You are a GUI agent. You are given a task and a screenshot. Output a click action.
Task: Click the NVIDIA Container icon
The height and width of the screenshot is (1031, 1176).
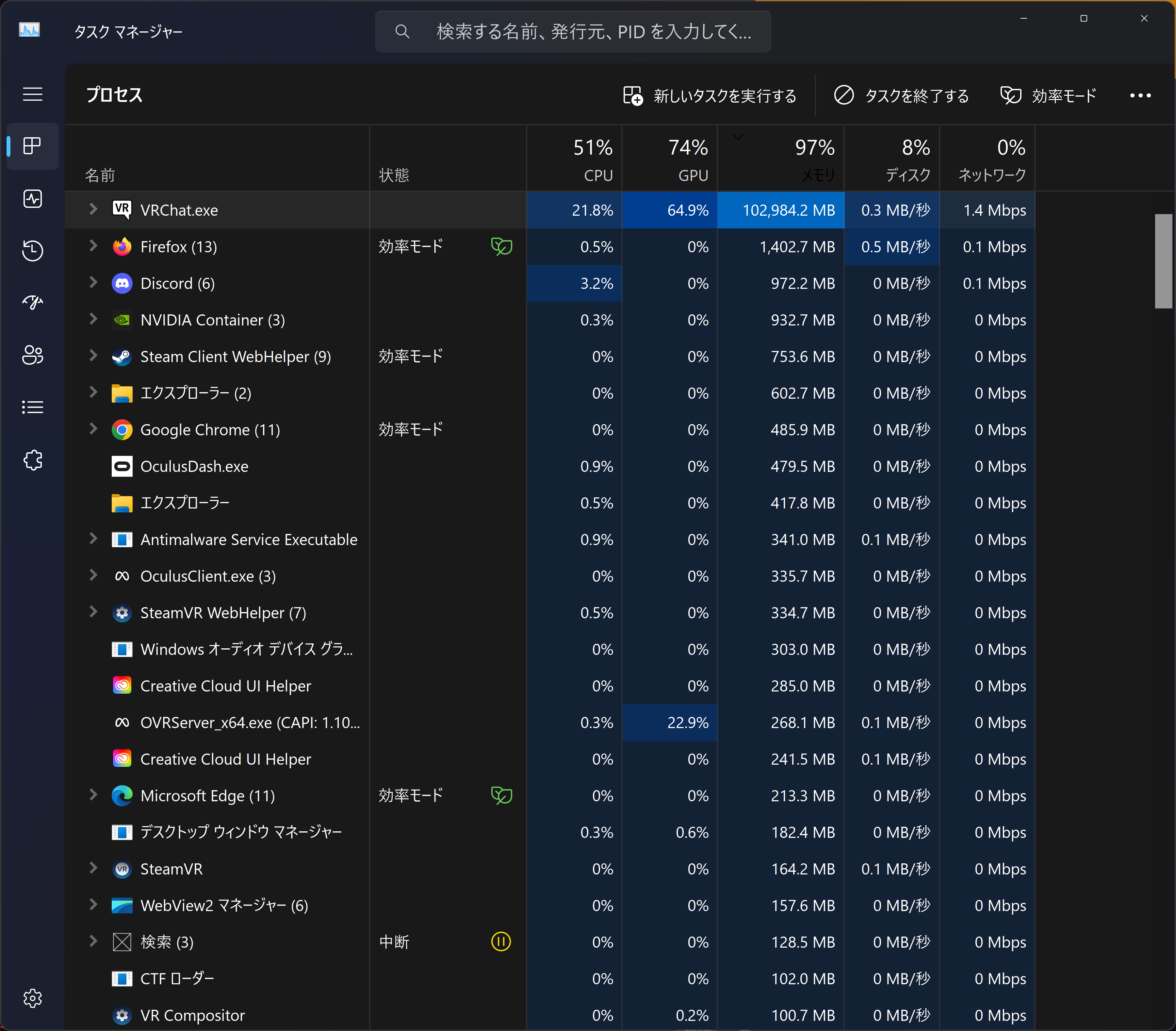click(x=122, y=320)
